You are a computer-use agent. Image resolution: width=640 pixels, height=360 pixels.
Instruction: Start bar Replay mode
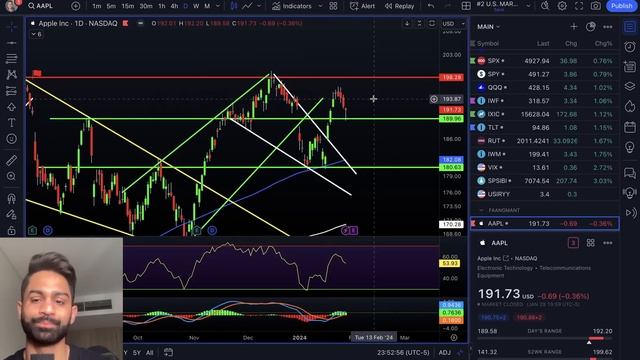point(400,6)
